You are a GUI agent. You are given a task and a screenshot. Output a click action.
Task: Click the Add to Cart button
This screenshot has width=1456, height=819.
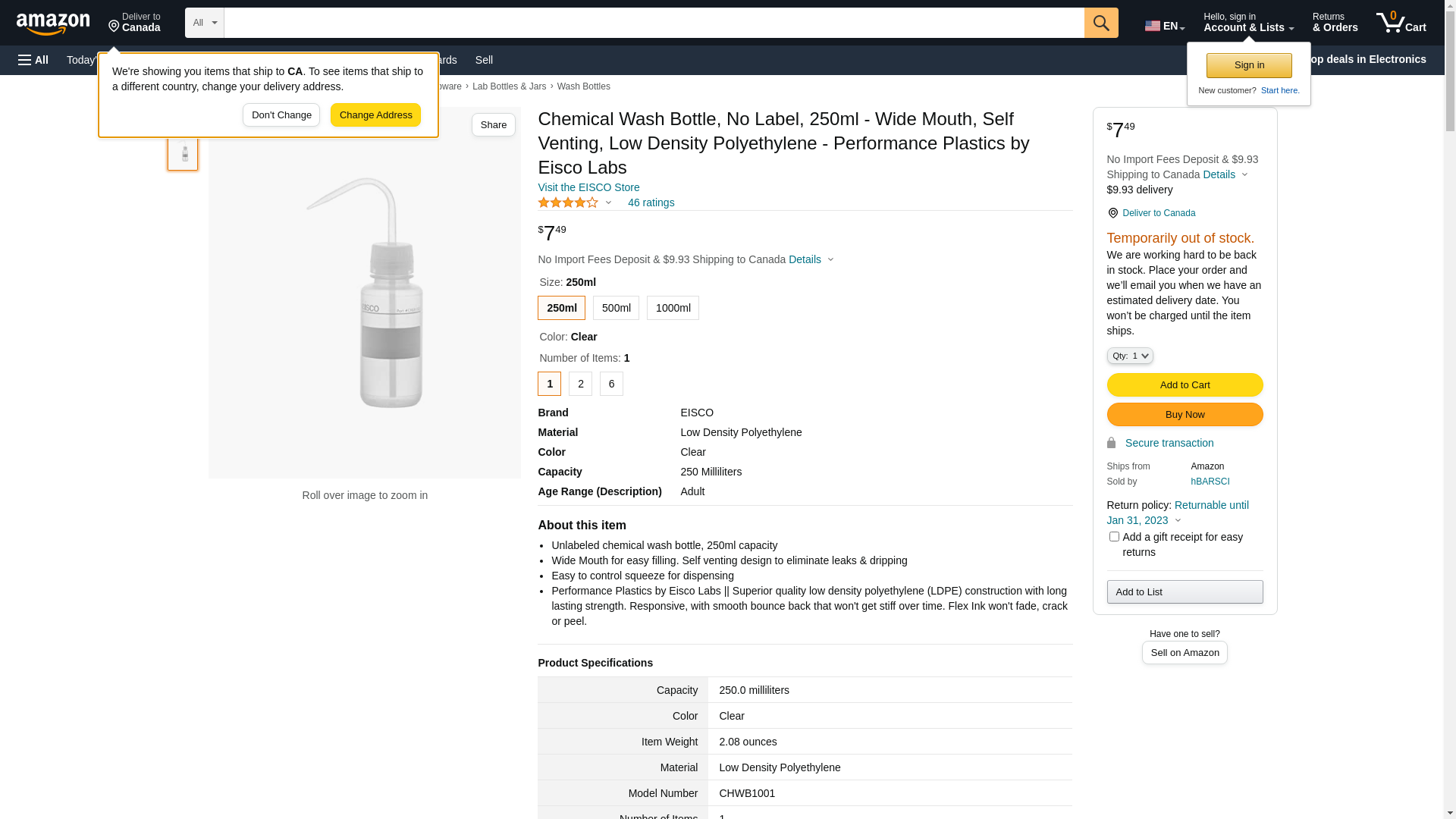(1185, 385)
